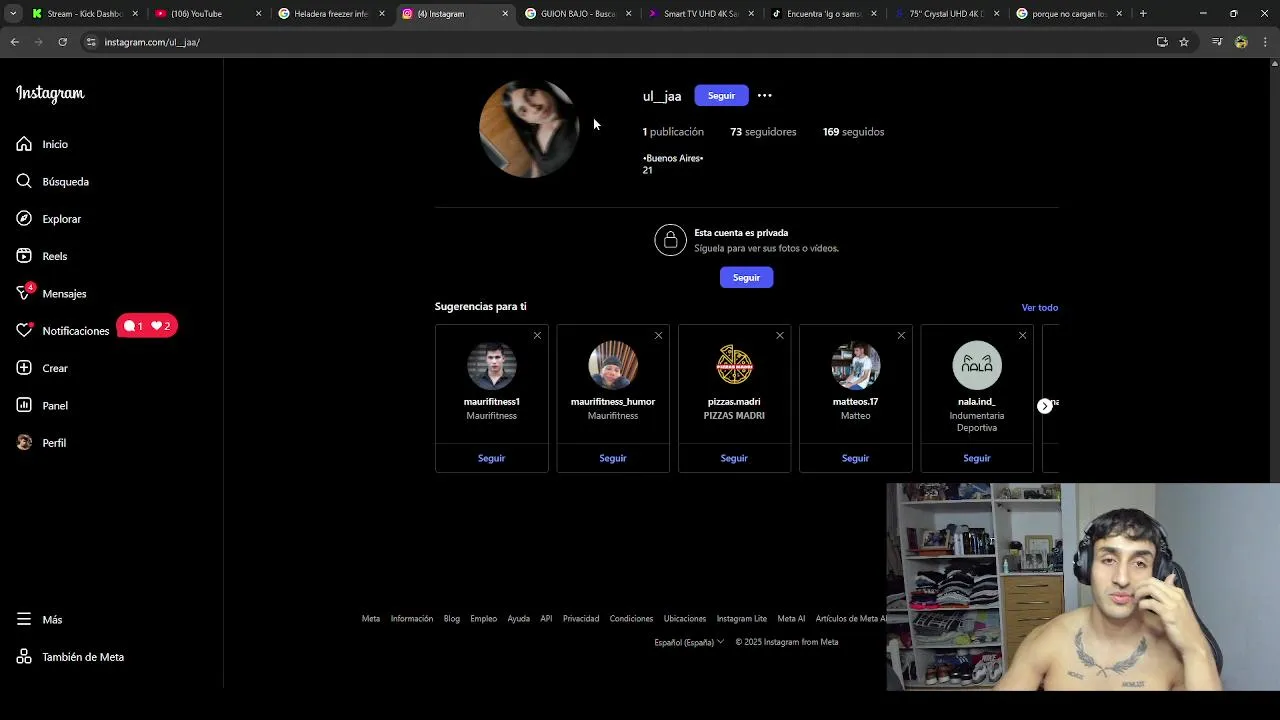Open Más hamburger menu
Viewport: 1280px width, 720px height.
click(24, 620)
